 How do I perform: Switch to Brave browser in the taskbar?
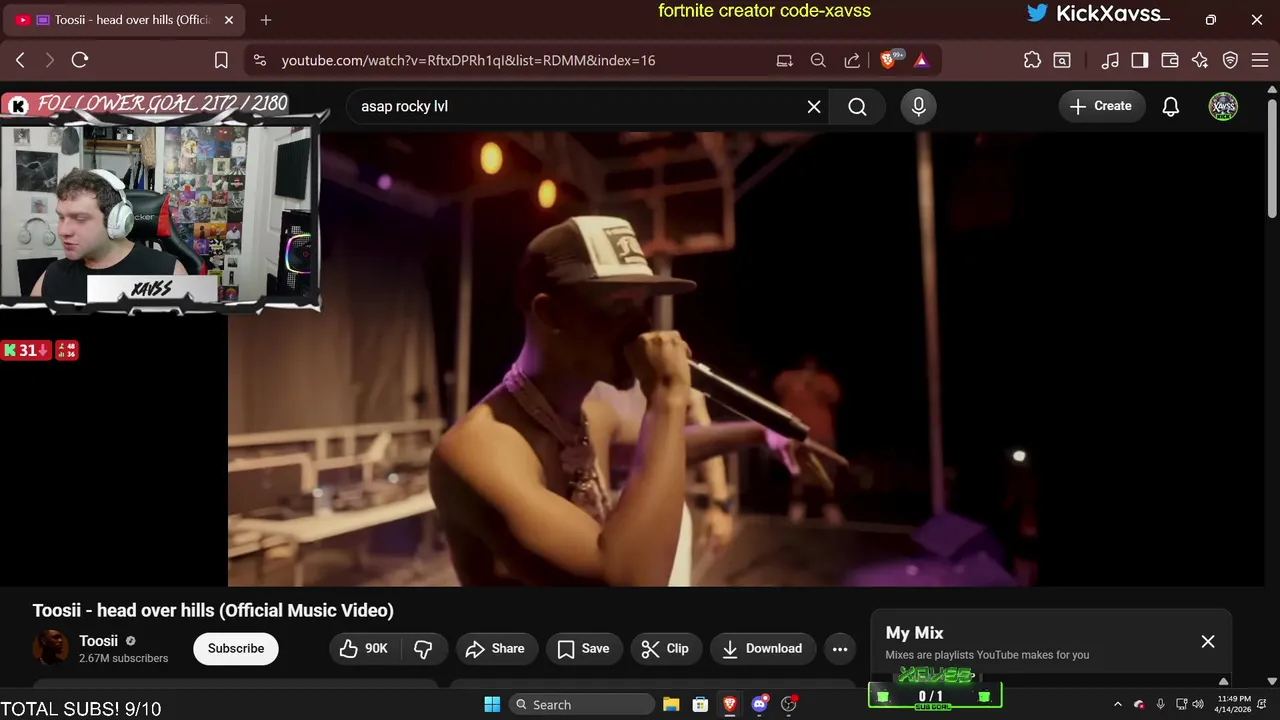730,704
